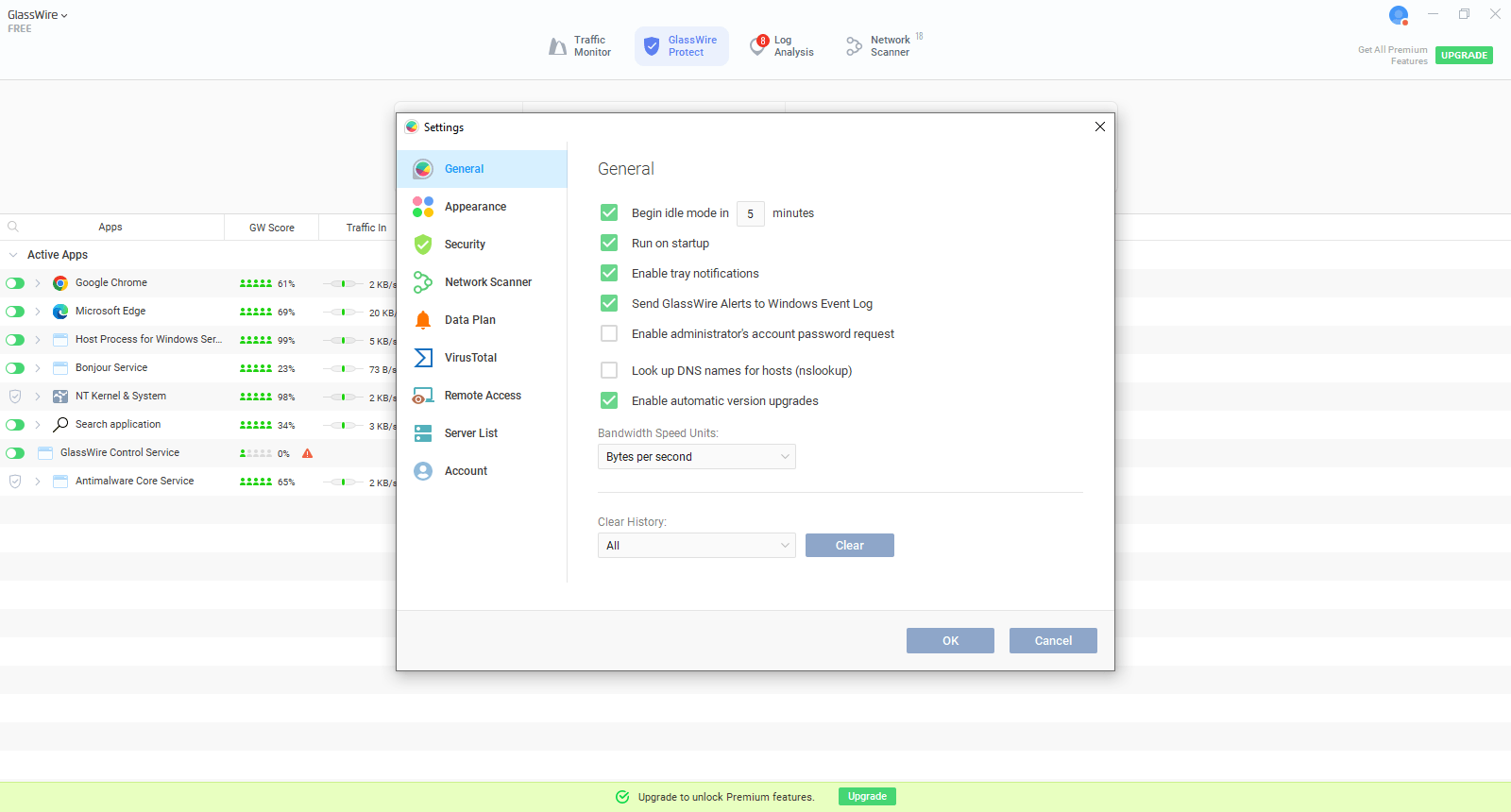Collapse the Active Apps group
Screen dimensions: 1511x812
(x=13, y=255)
